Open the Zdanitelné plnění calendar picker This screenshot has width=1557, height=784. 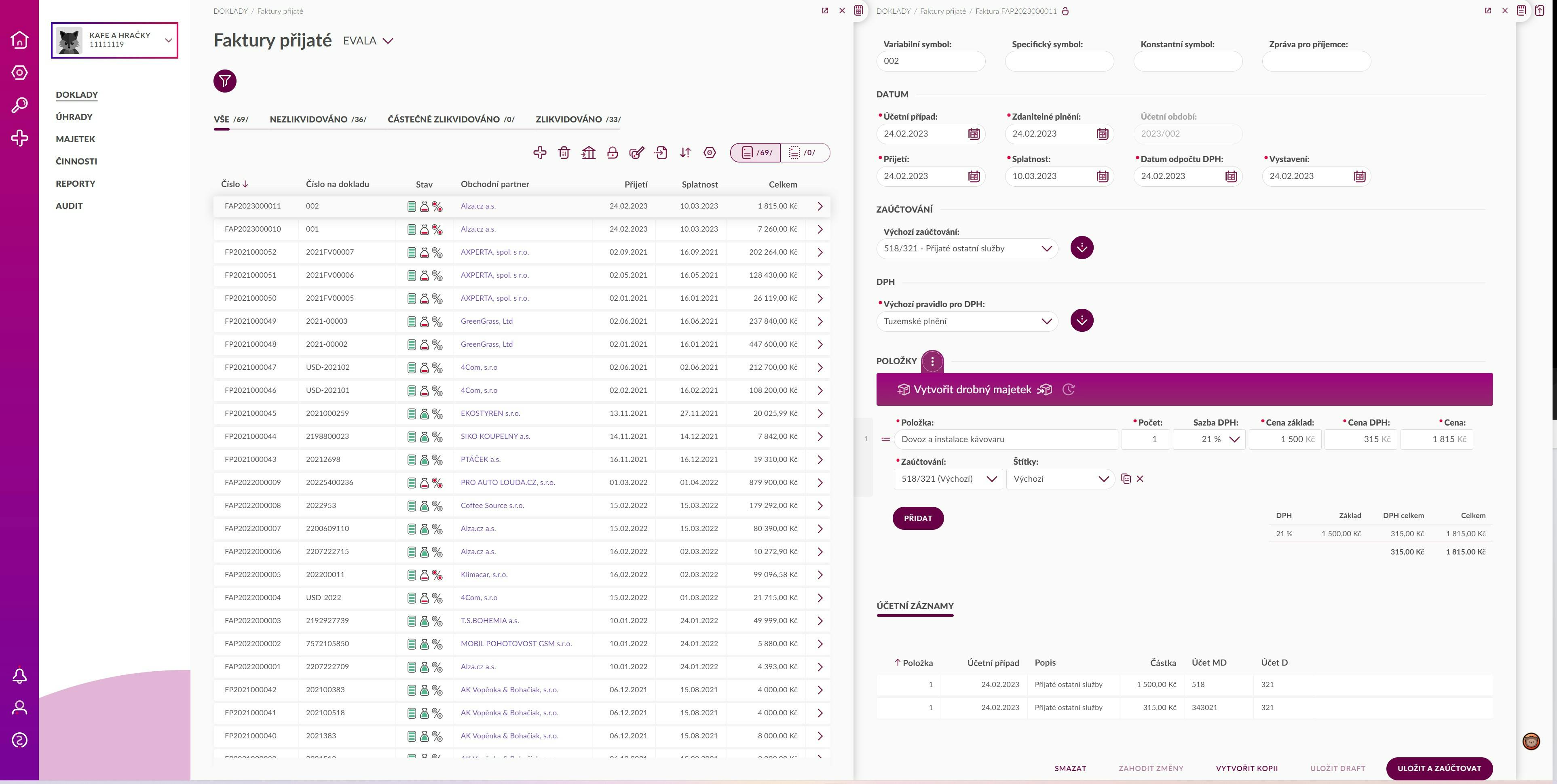click(1103, 134)
